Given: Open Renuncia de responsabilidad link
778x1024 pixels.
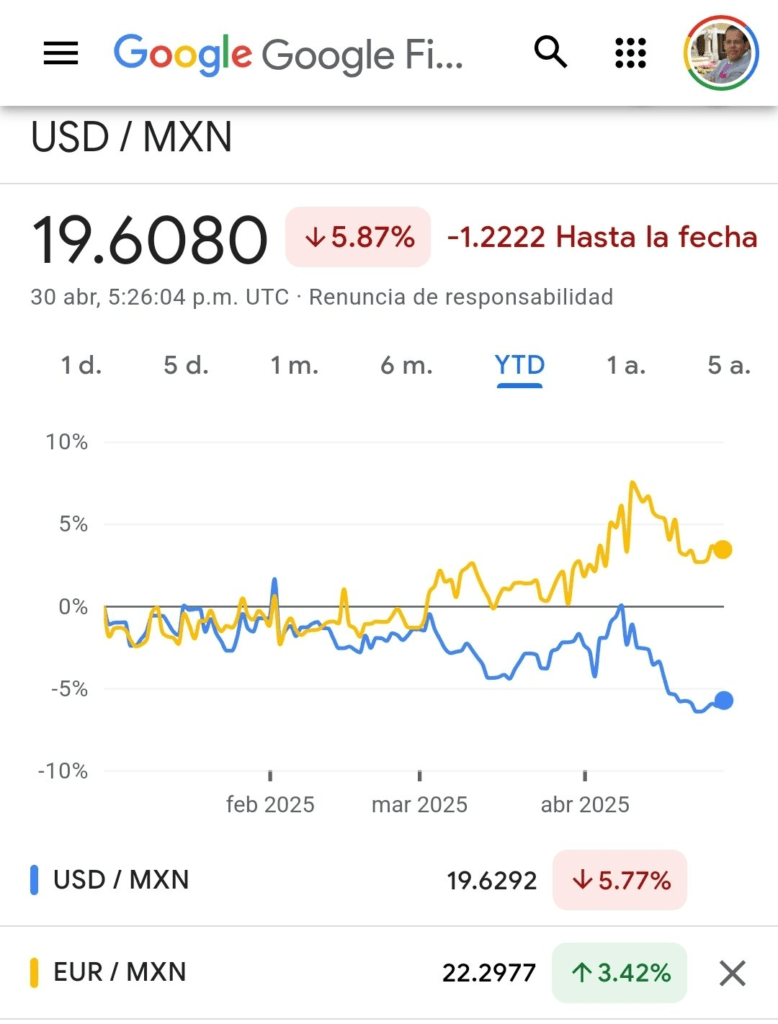Looking at the screenshot, I should click(460, 297).
